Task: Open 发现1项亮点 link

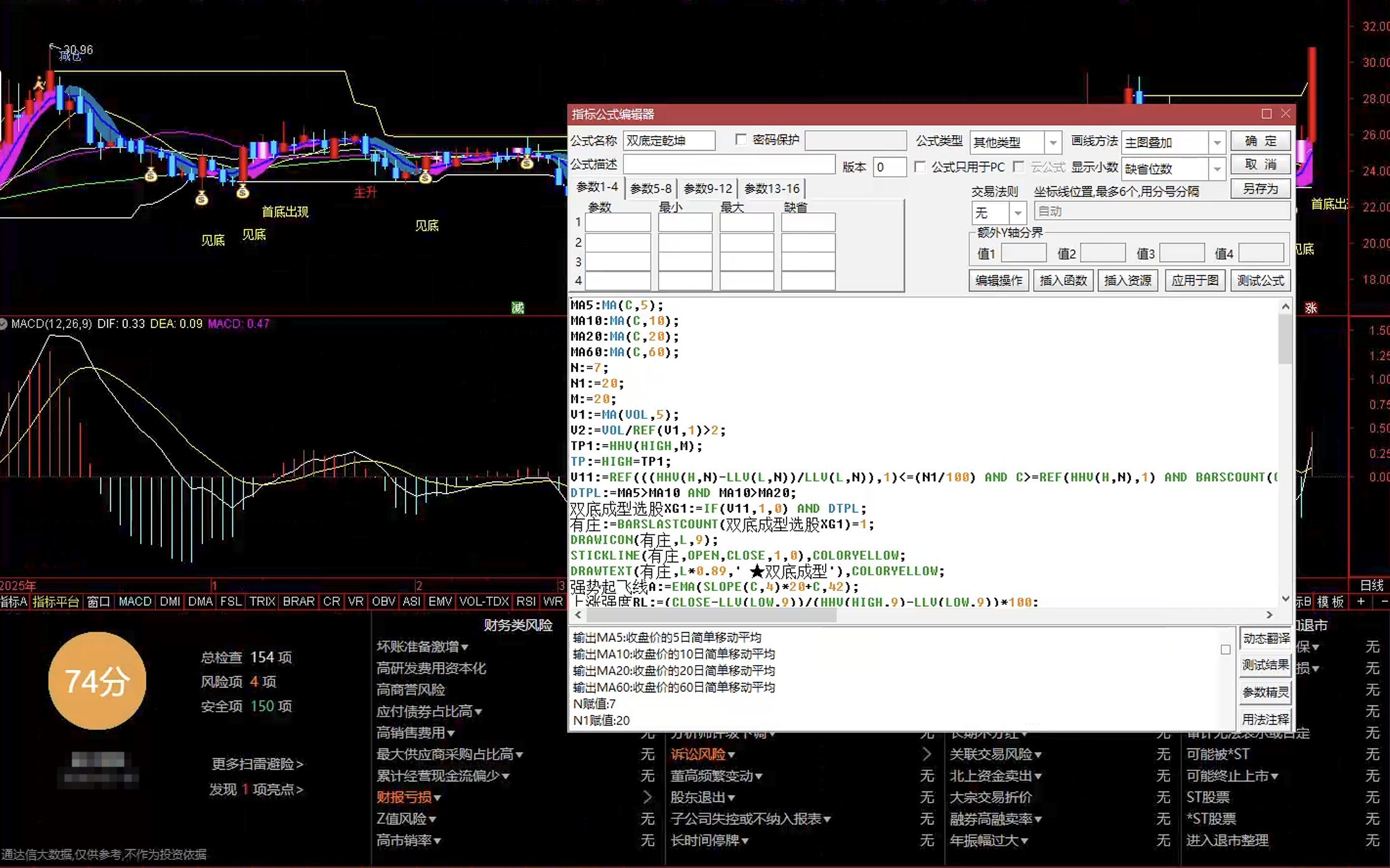Action: (256, 790)
